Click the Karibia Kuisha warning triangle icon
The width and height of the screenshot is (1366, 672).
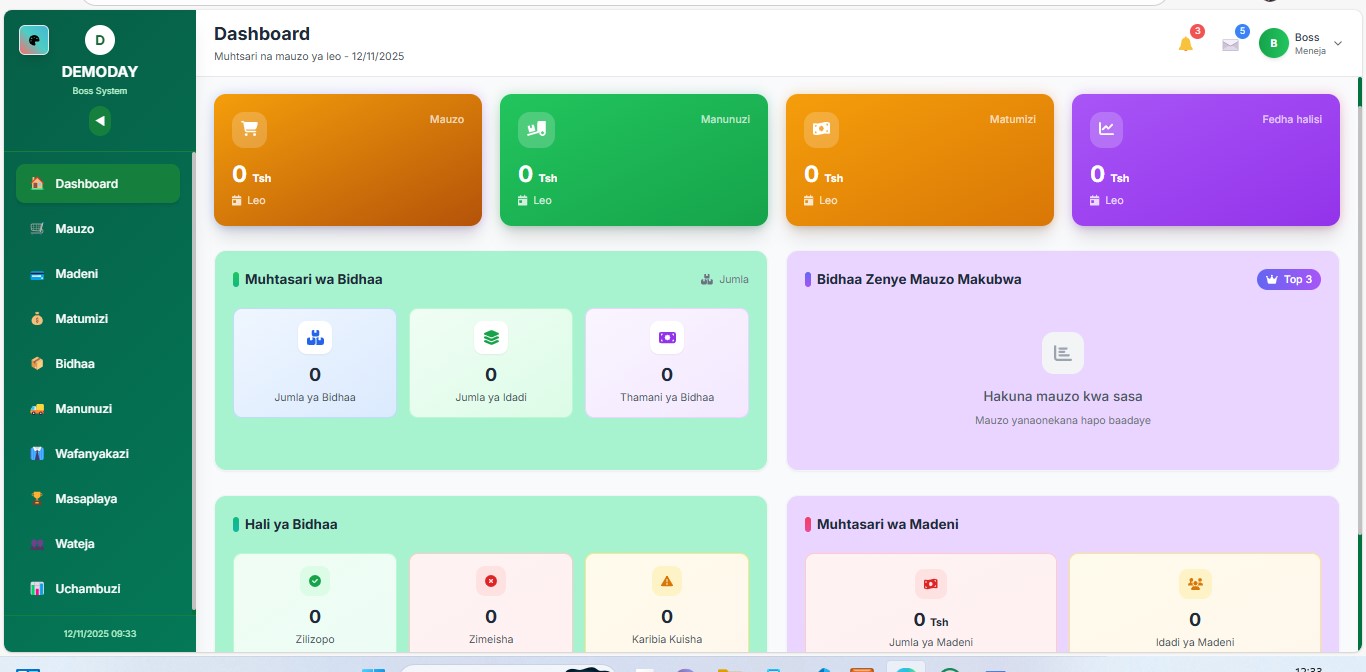667,581
